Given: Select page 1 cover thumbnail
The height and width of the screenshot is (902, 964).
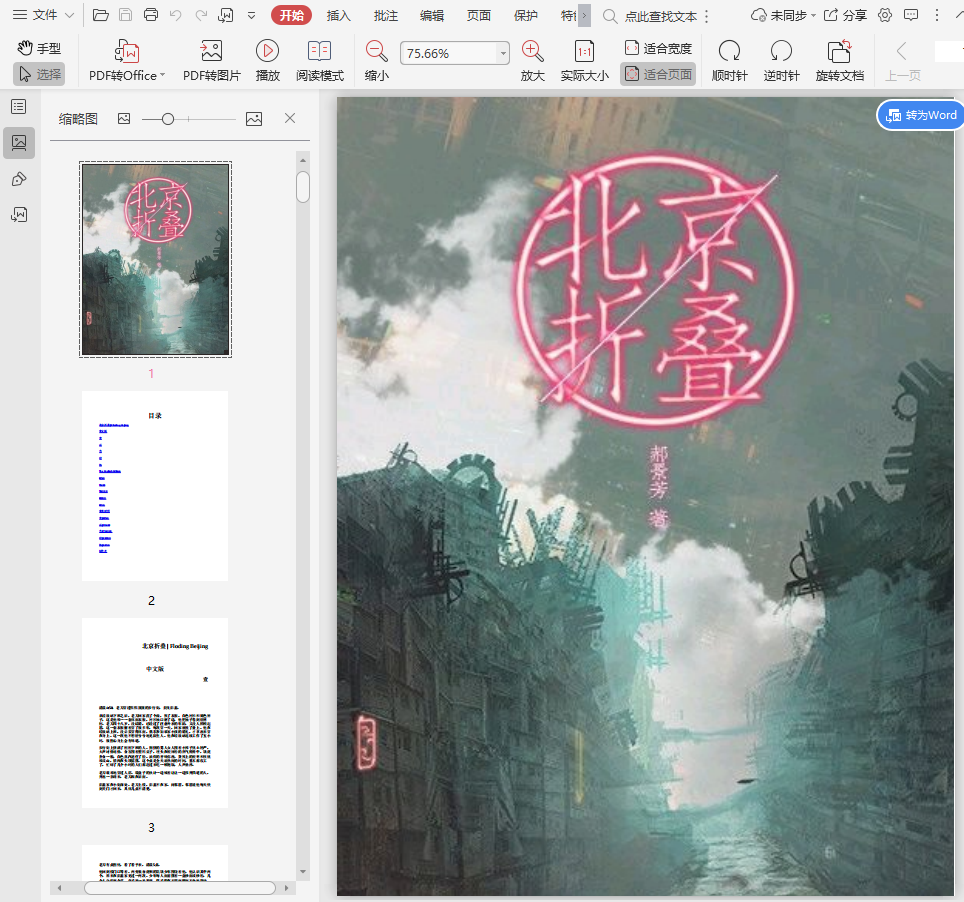Looking at the screenshot, I should (x=156, y=259).
